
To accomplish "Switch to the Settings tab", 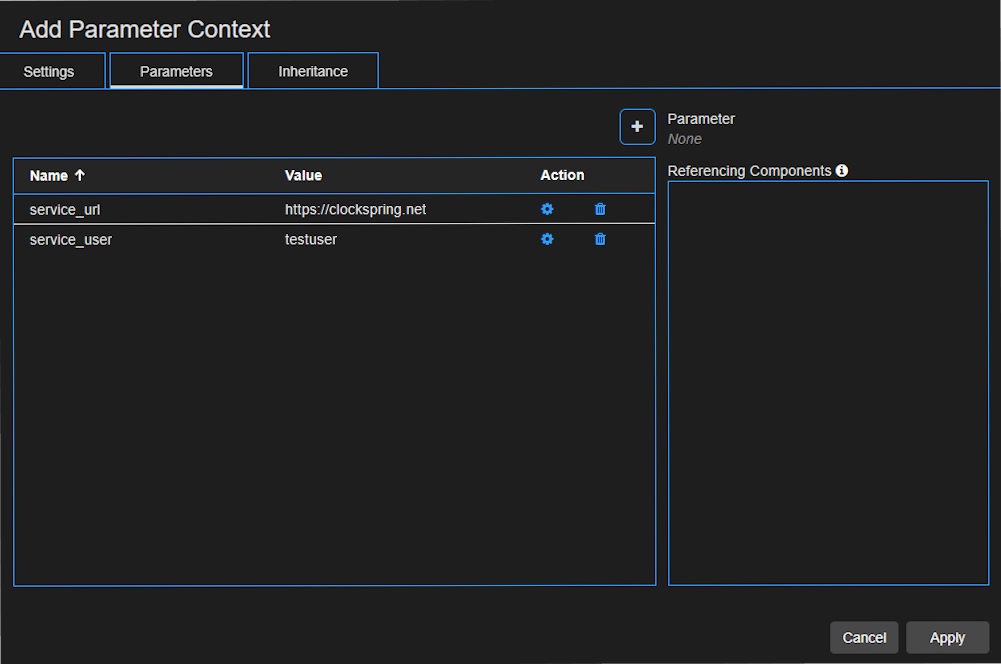I will point(48,71).
